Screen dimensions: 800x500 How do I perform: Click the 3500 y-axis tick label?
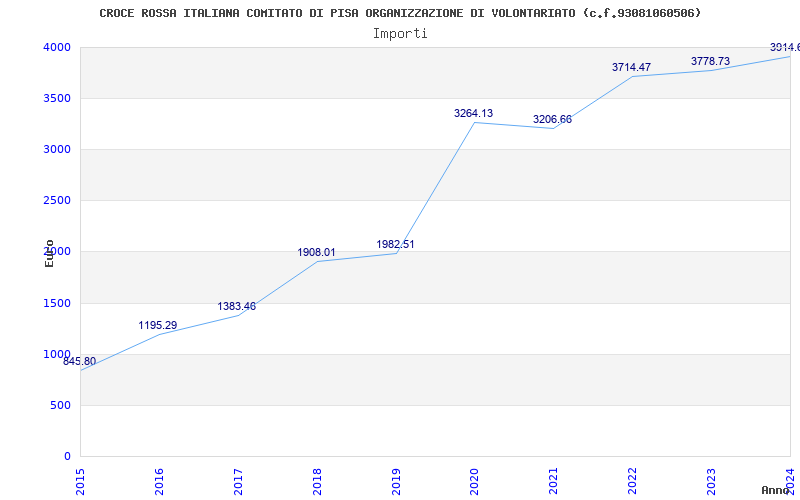click(57, 98)
